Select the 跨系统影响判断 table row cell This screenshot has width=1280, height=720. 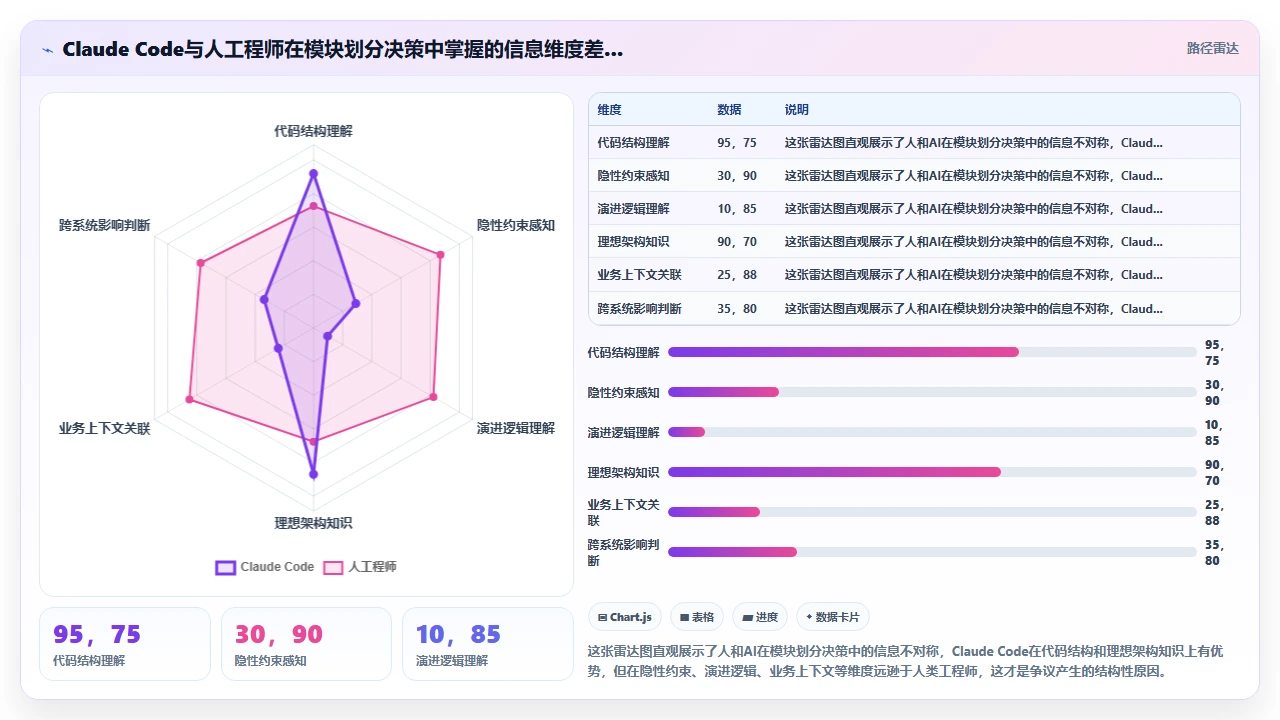[639, 309]
